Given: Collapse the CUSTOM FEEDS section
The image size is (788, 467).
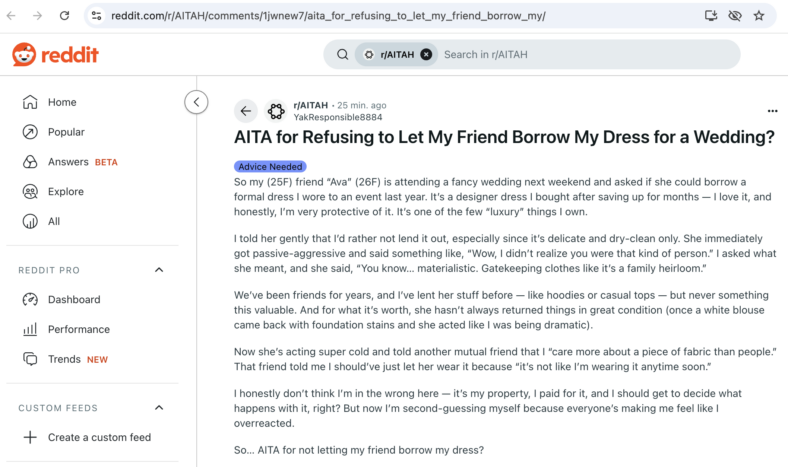Looking at the screenshot, I should pyautogui.click(x=159, y=408).
